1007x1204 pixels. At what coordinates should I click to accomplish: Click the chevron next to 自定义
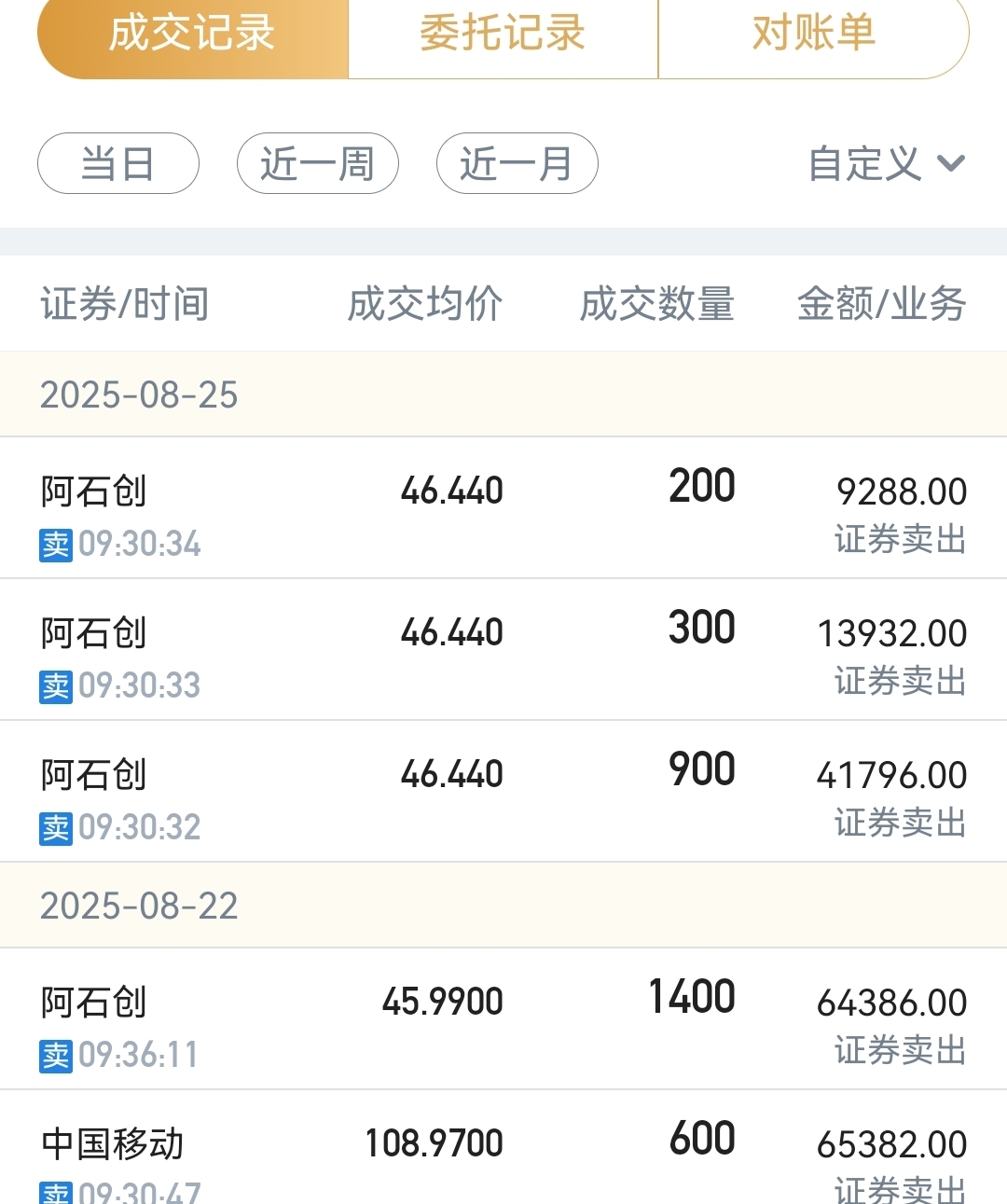point(951,164)
